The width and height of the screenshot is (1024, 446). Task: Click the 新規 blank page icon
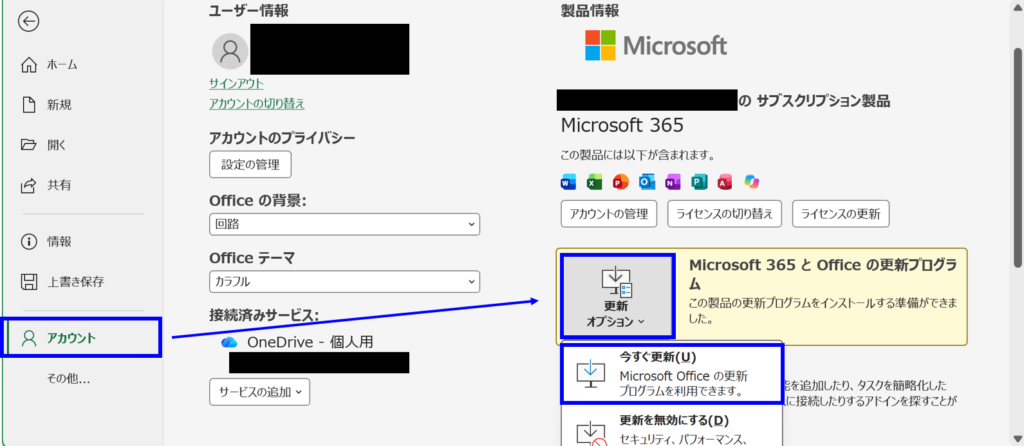[x=29, y=104]
